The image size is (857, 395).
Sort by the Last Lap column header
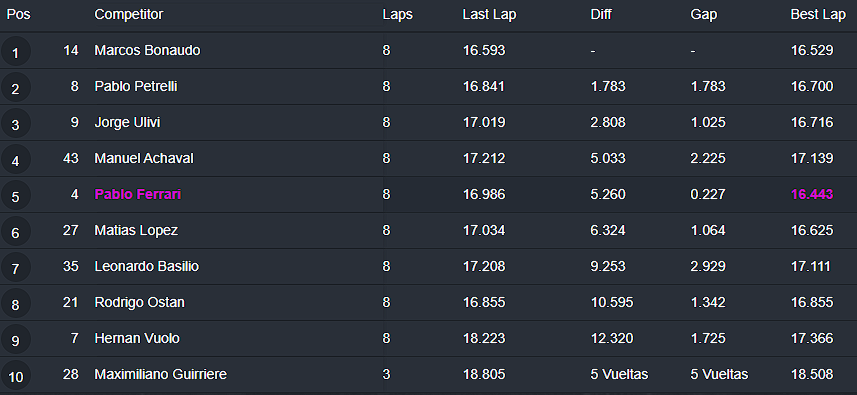pos(489,15)
